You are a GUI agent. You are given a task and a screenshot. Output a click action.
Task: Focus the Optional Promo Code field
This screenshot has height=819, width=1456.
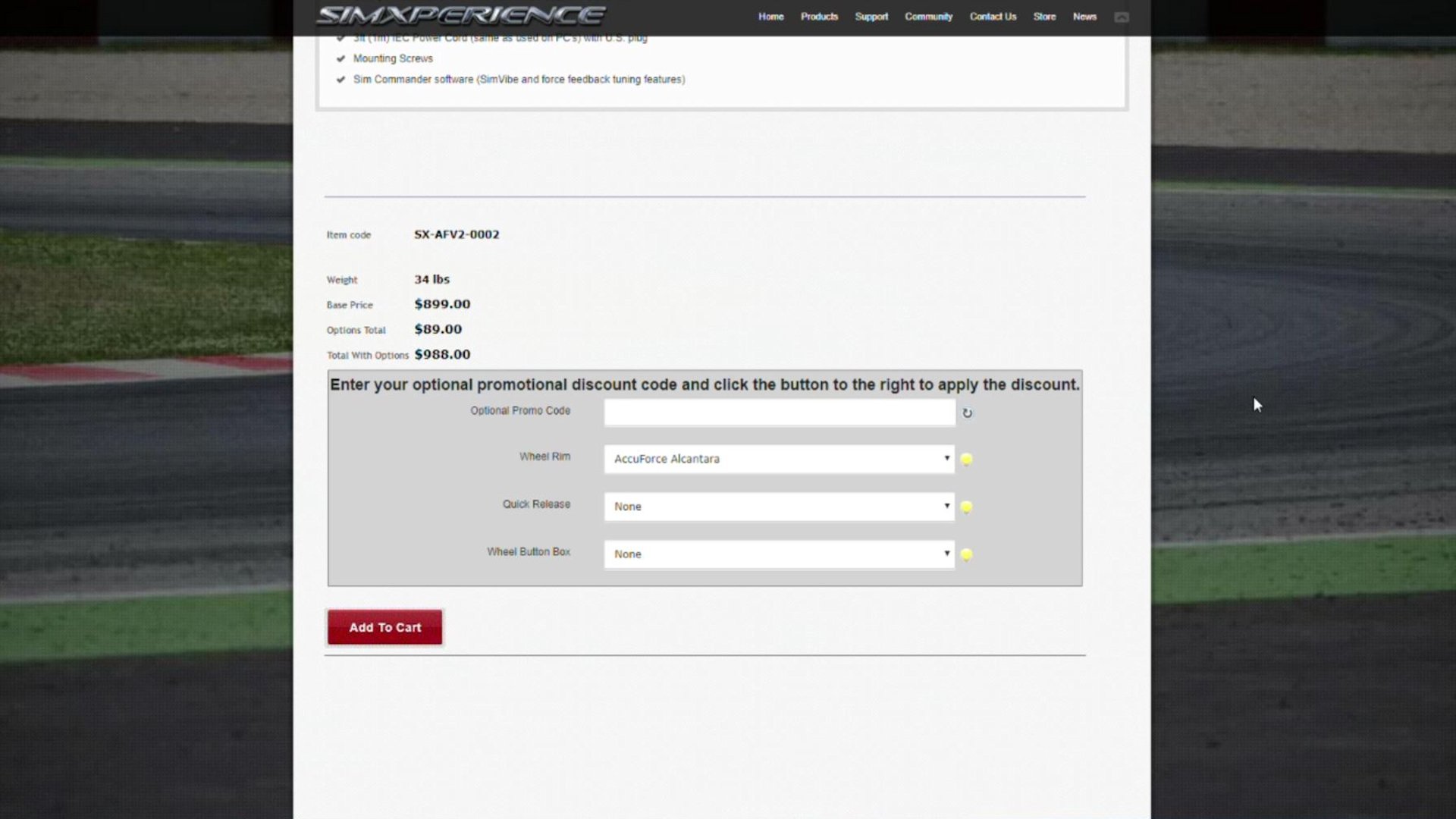tap(779, 413)
